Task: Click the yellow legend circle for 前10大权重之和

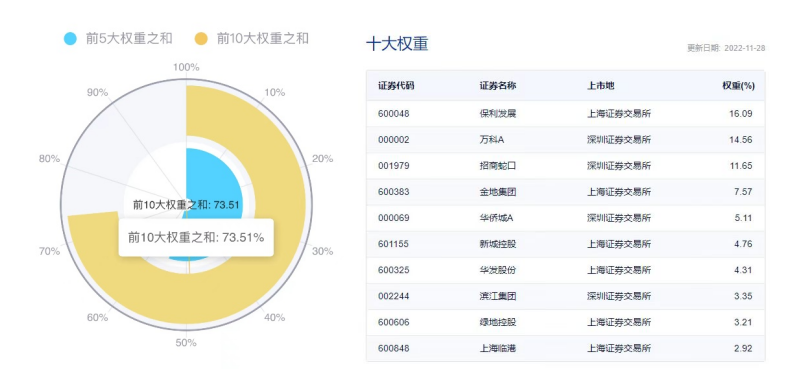Action: (201, 38)
